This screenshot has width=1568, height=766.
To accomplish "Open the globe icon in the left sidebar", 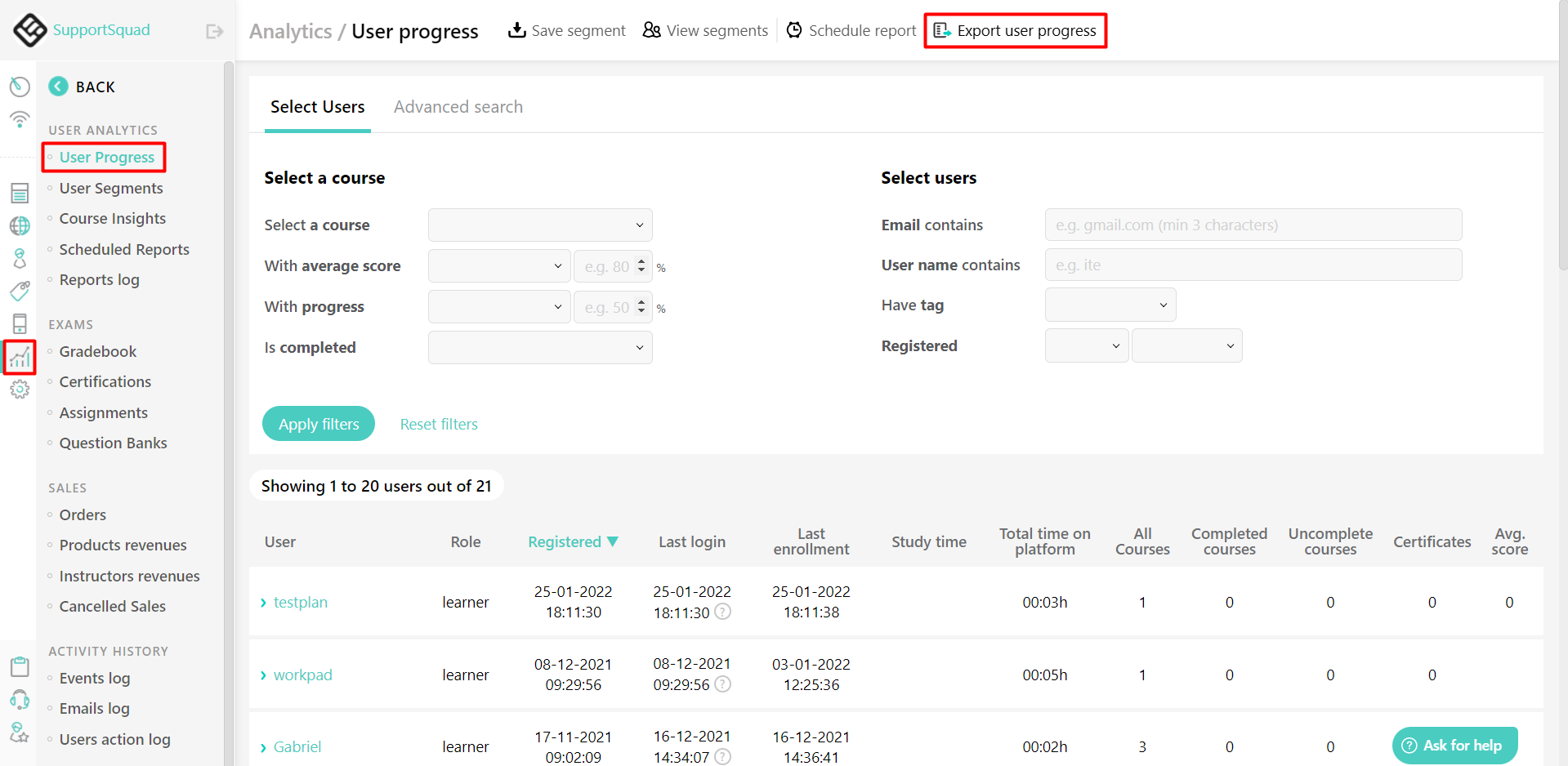I will coord(20,226).
